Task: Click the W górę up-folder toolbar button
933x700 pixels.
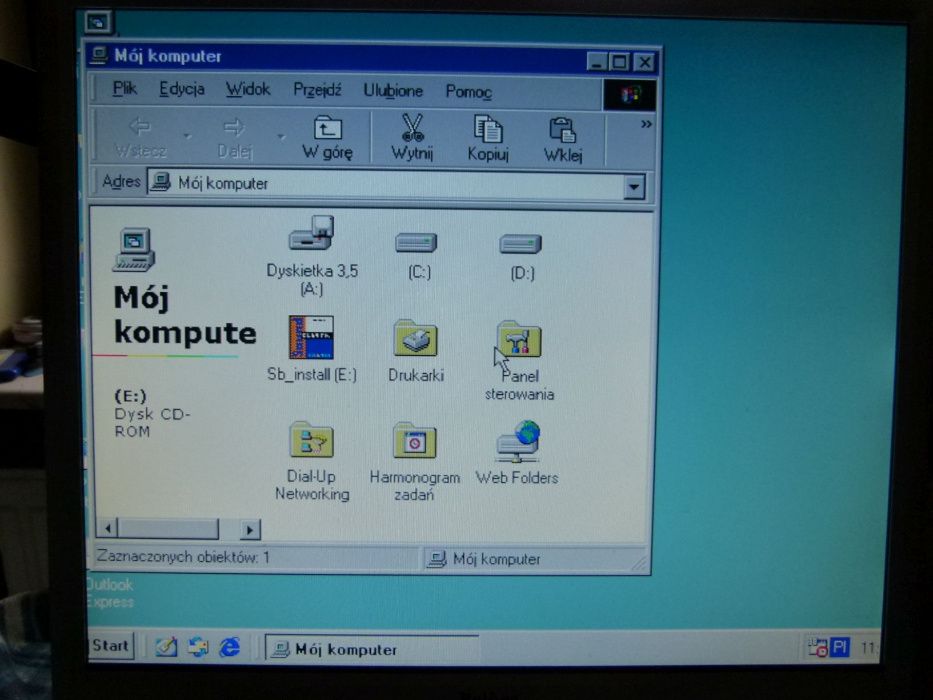Action: pyautogui.click(x=327, y=138)
